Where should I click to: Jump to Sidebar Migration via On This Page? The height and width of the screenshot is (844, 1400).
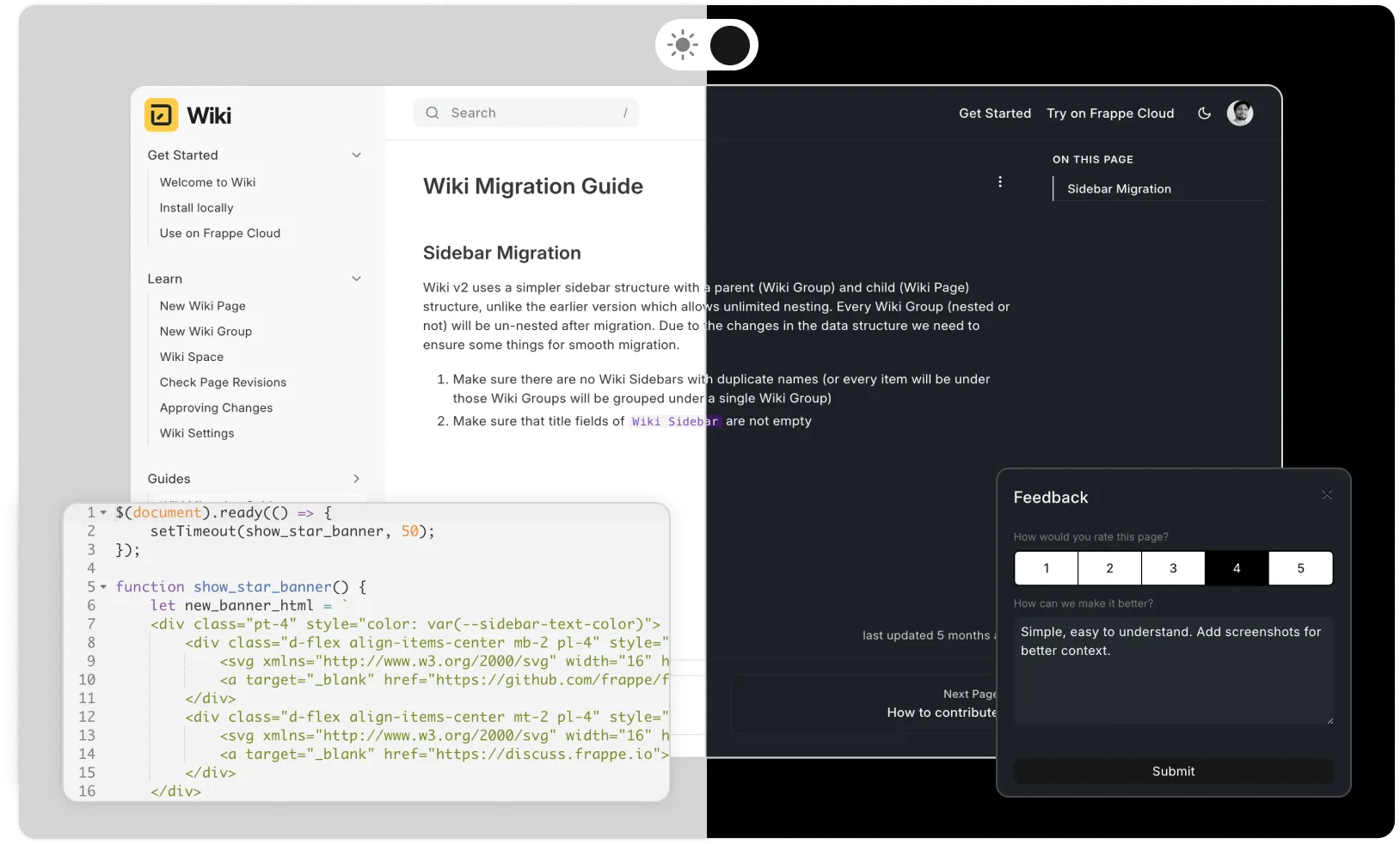(1118, 188)
